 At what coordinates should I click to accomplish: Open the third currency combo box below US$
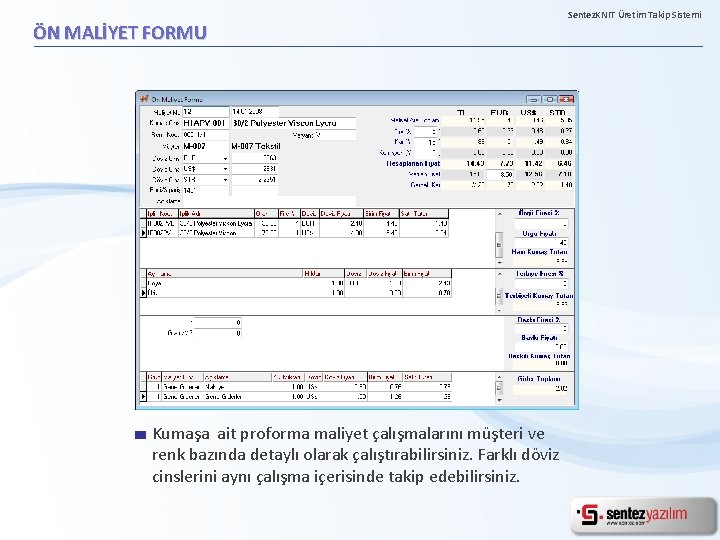pyautogui.click(x=206, y=180)
